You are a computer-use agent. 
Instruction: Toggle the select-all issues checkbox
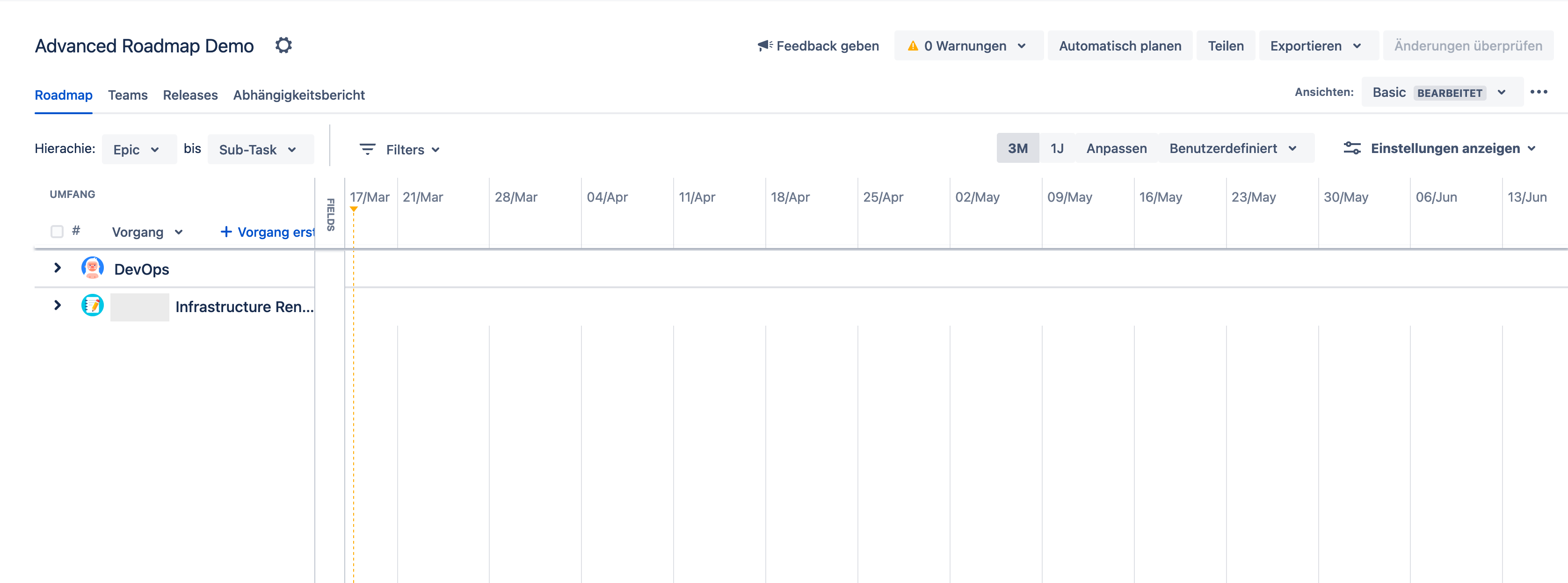tap(57, 232)
